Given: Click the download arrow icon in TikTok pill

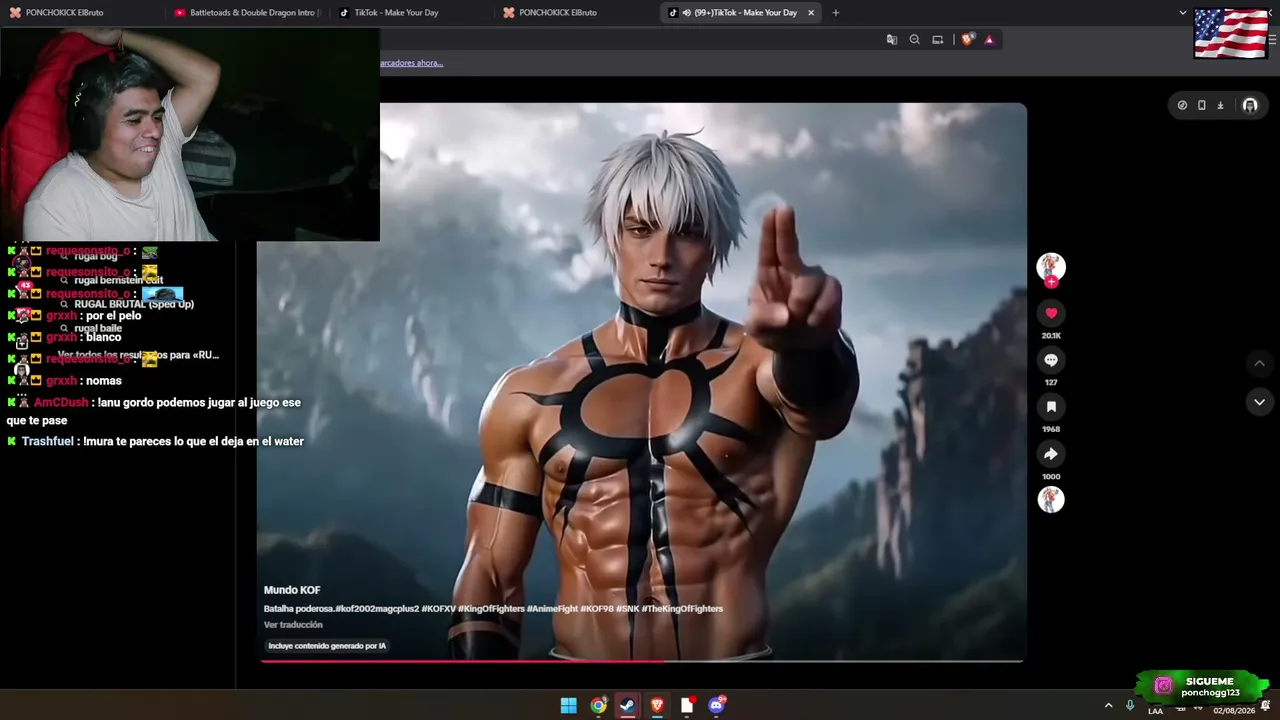Looking at the screenshot, I should tap(1220, 105).
